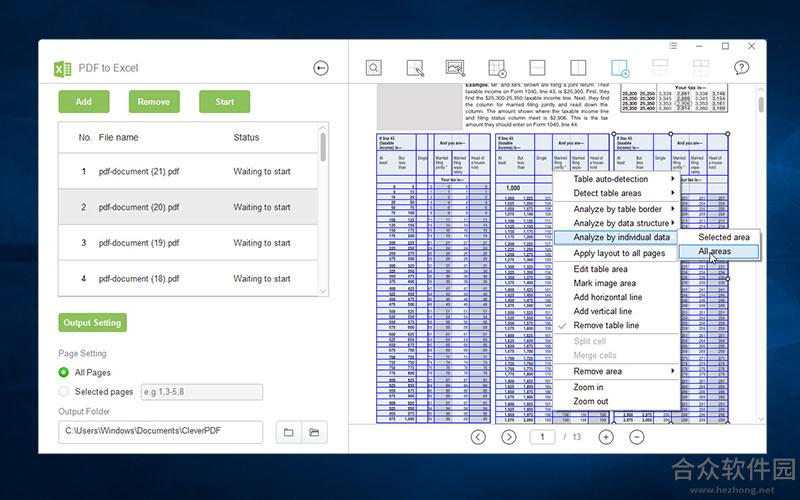Click the PDF to Excel logo icon
This screenshot has width=800, height=500.
(62, 68)
